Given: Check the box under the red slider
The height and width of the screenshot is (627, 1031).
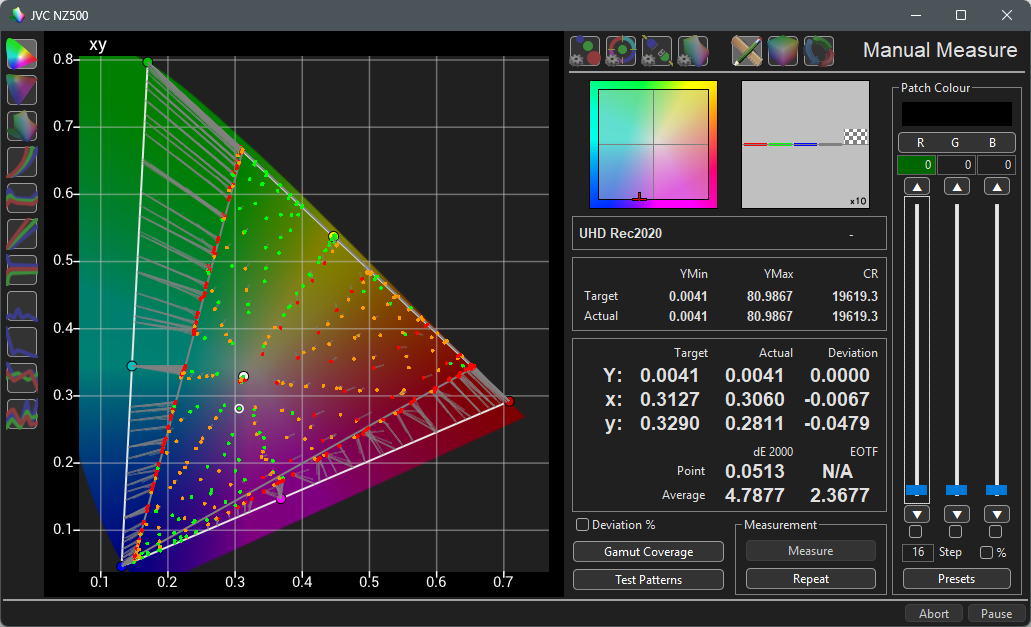Looking at the screenshot, I should (916, 532).
